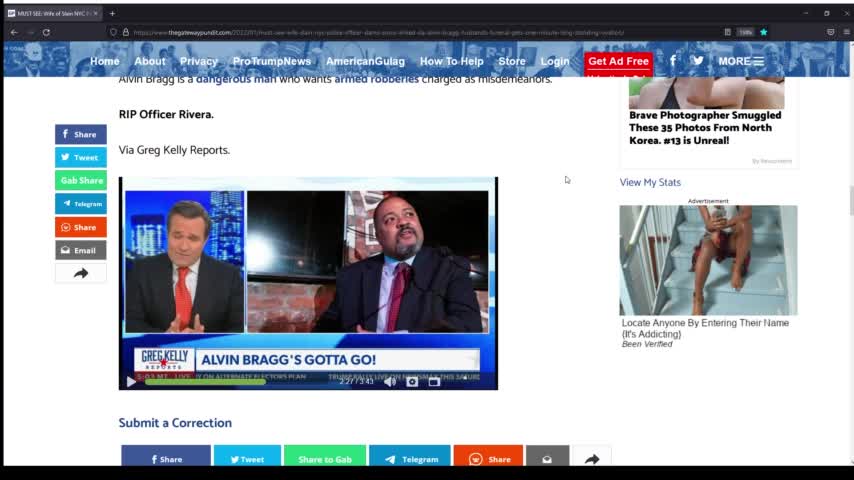Open the About page
This screenshot has width=854, height=480.
(150, 61)
